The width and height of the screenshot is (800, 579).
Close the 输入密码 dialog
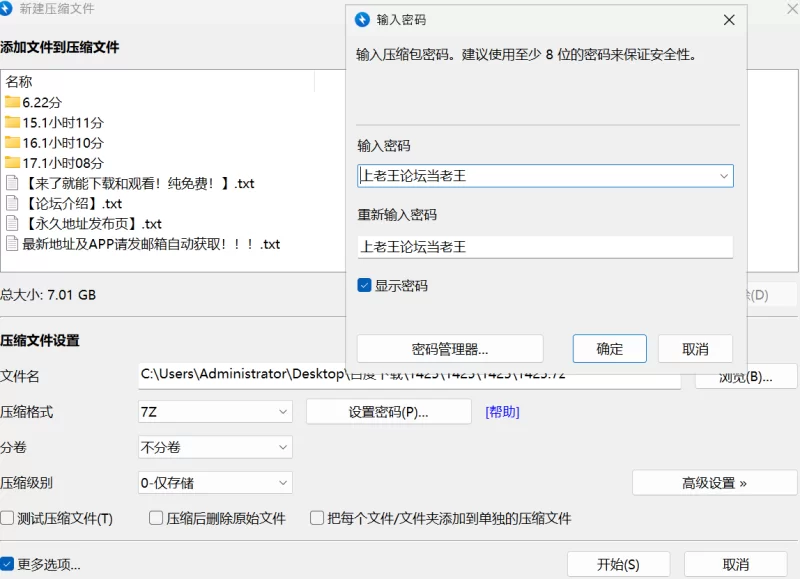click(x=729, y=20)
